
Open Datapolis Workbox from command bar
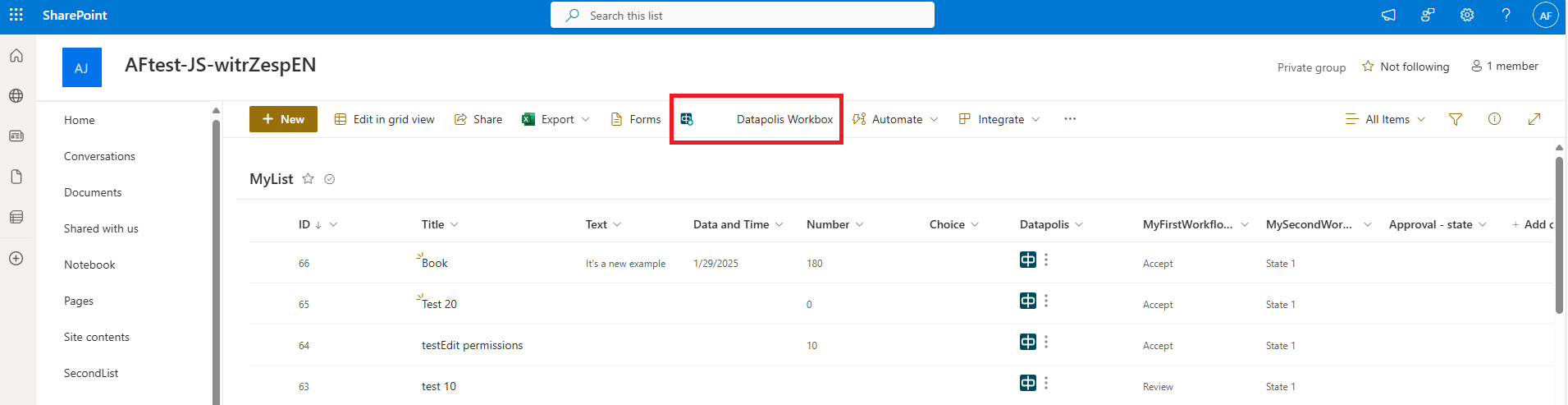click(x=757, y=119)
